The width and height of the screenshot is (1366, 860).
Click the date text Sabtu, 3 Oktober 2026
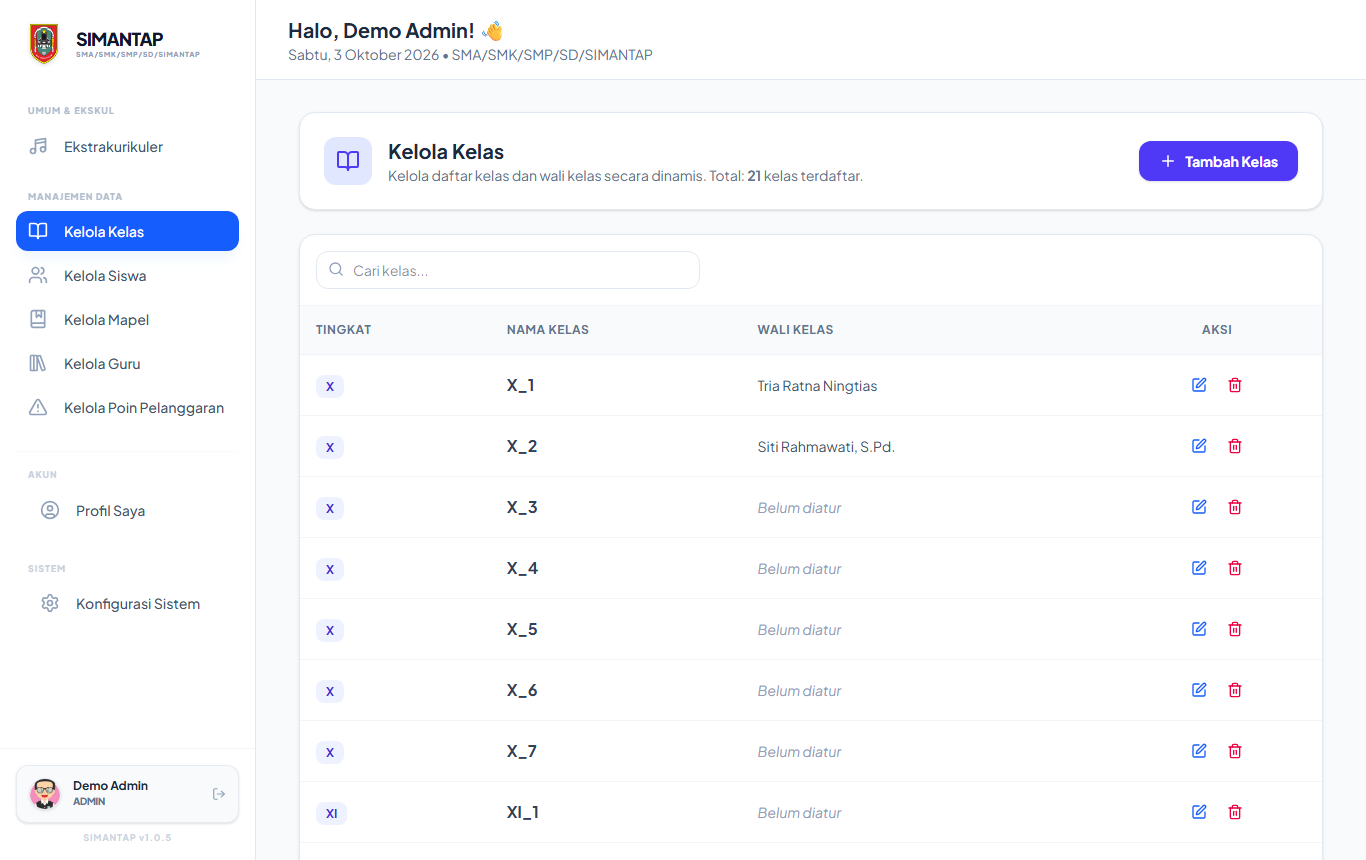point(363,55)
